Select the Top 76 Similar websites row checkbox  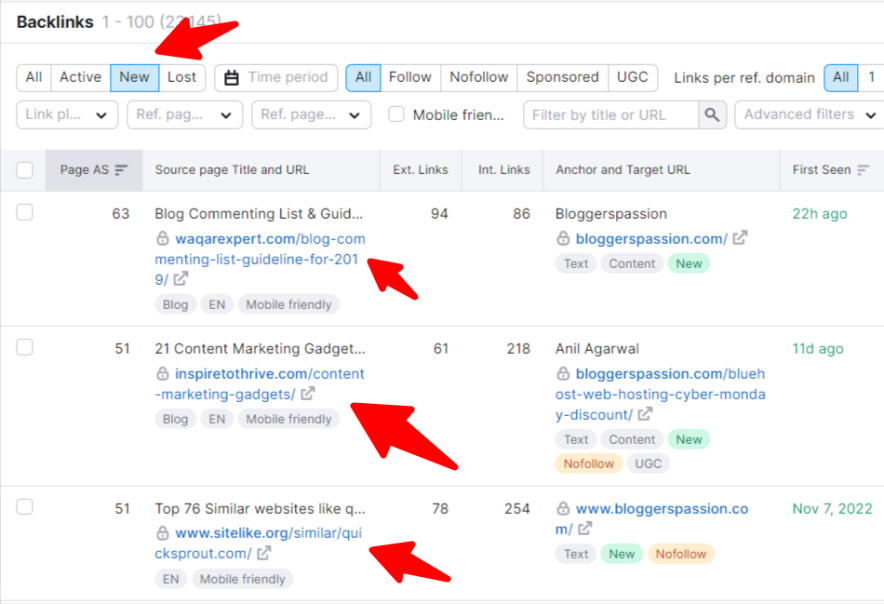(x=25, y=507)
